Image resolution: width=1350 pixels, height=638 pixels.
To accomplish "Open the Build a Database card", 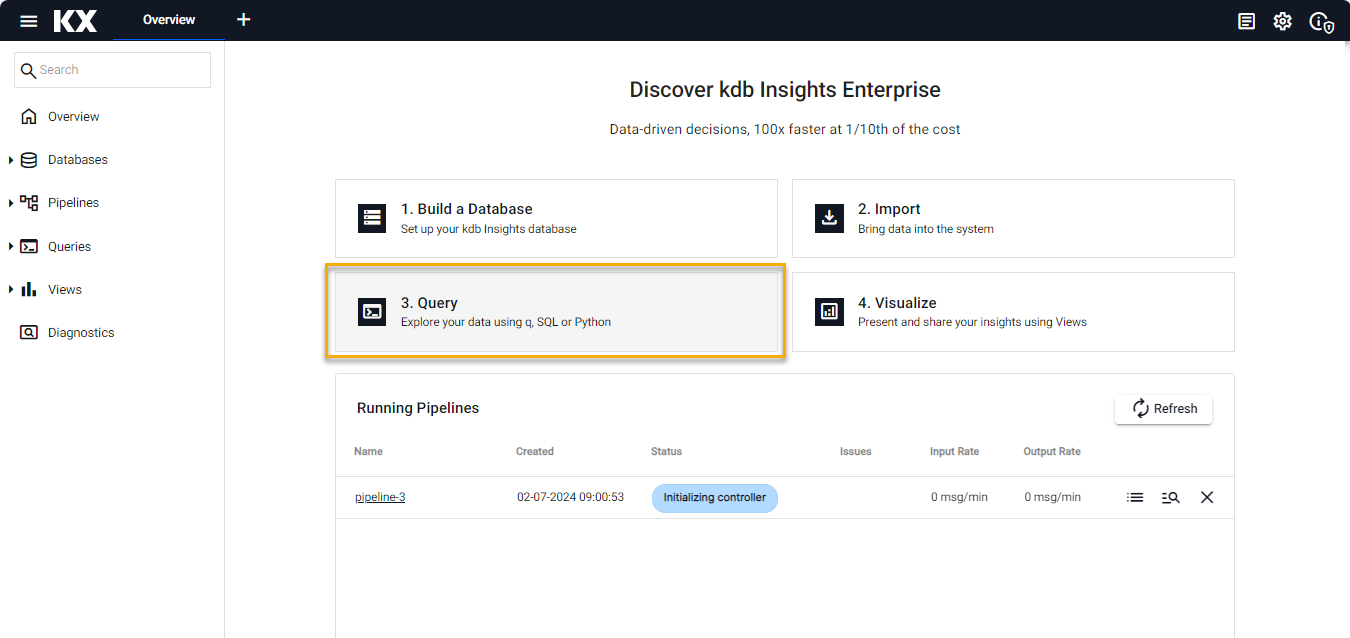I will (556, 218).
